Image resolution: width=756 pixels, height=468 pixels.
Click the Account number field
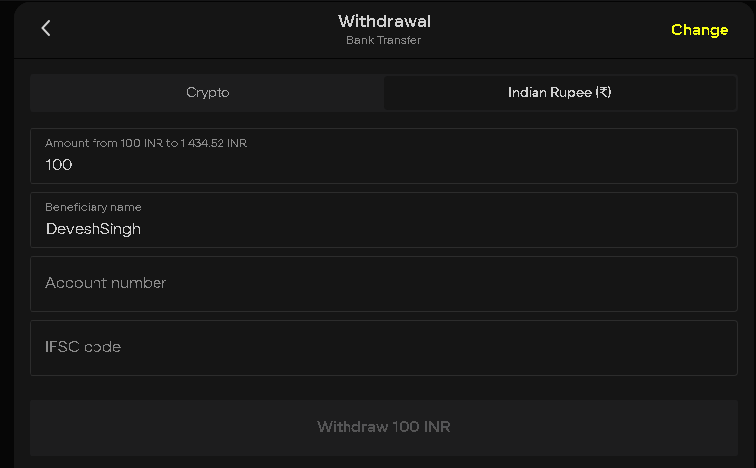pos(383,284)
